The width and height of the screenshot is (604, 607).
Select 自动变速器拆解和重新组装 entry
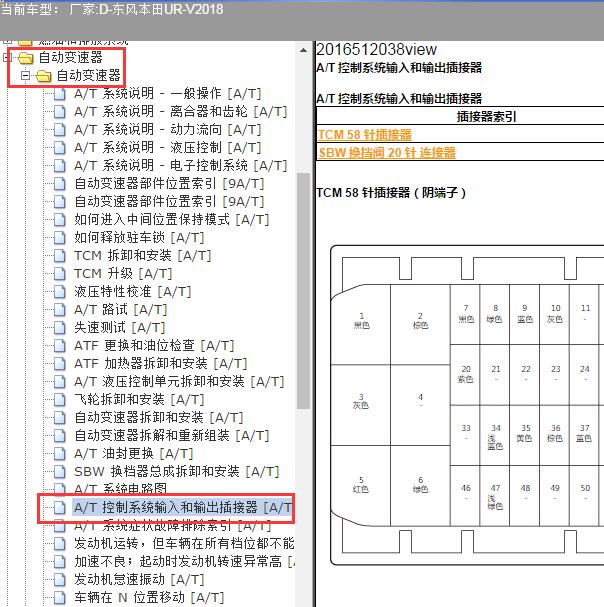pyautogui.click(x=172, y=436)
